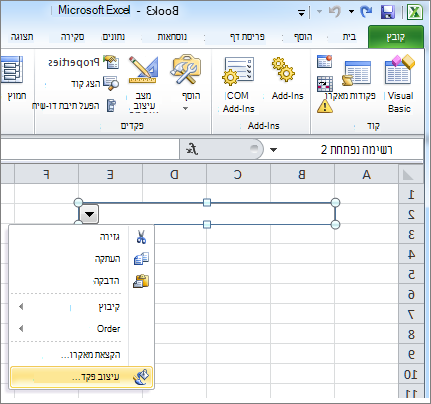Click the Insert controls toolbox icon
Image resolution: width=431 pixels, height=404 pixels.
(x=186, y=70)
